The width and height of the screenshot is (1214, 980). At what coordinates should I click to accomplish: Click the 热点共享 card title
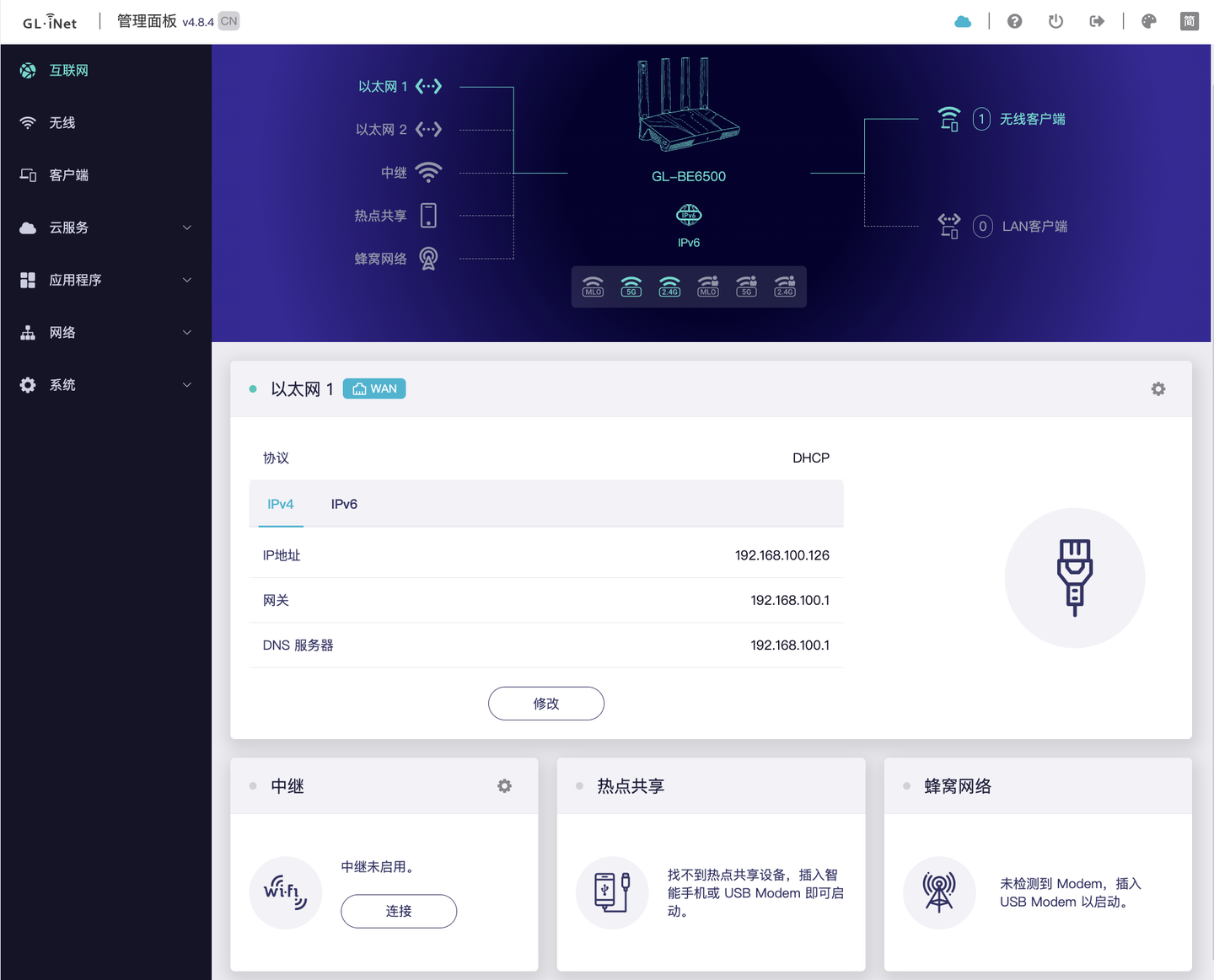pos(631,786)
